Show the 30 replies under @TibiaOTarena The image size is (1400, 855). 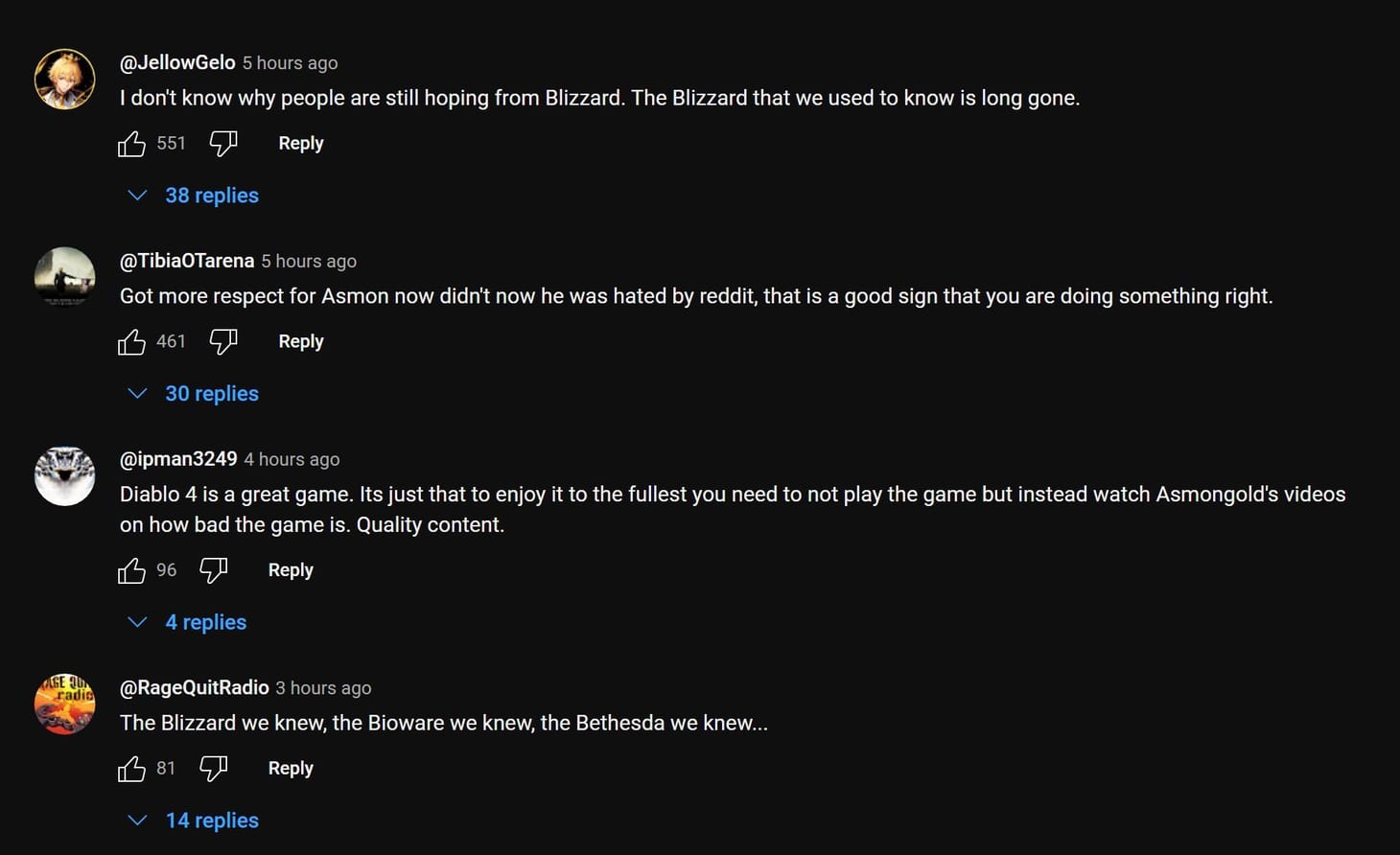coord(211,393)
